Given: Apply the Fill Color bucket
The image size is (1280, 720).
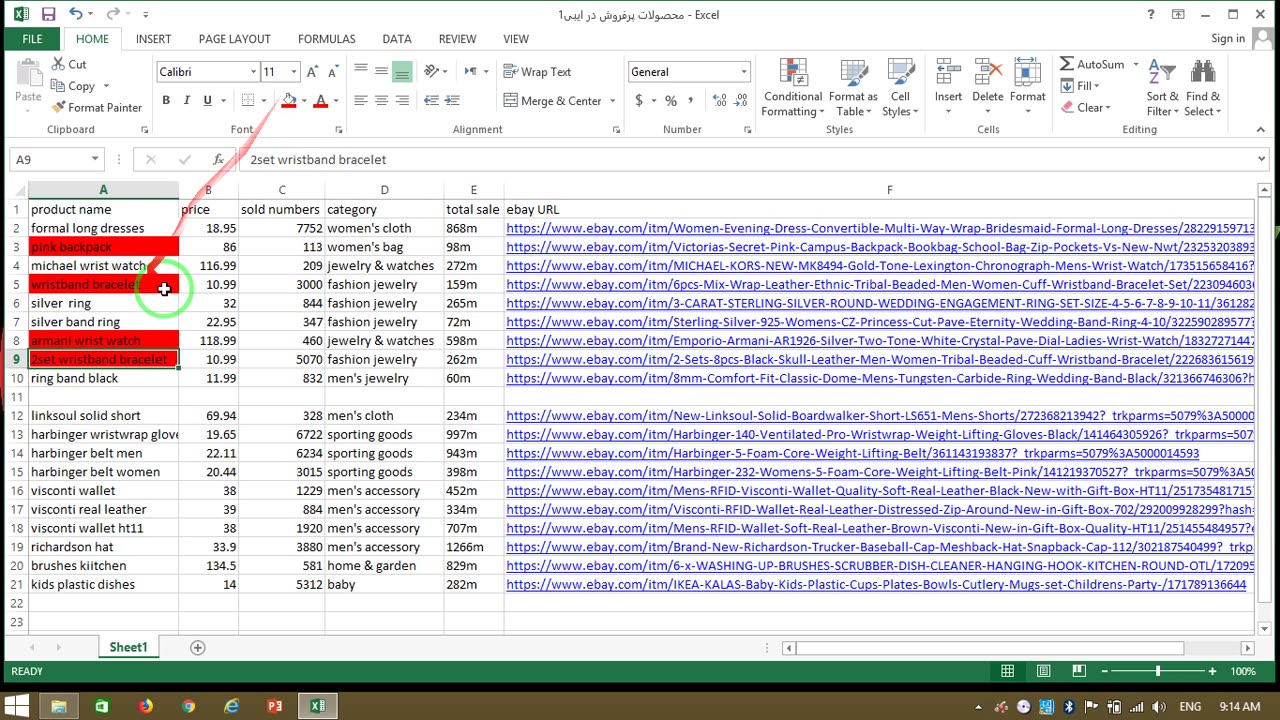Looking at the screenshot, I should click(x=289, y=101).
